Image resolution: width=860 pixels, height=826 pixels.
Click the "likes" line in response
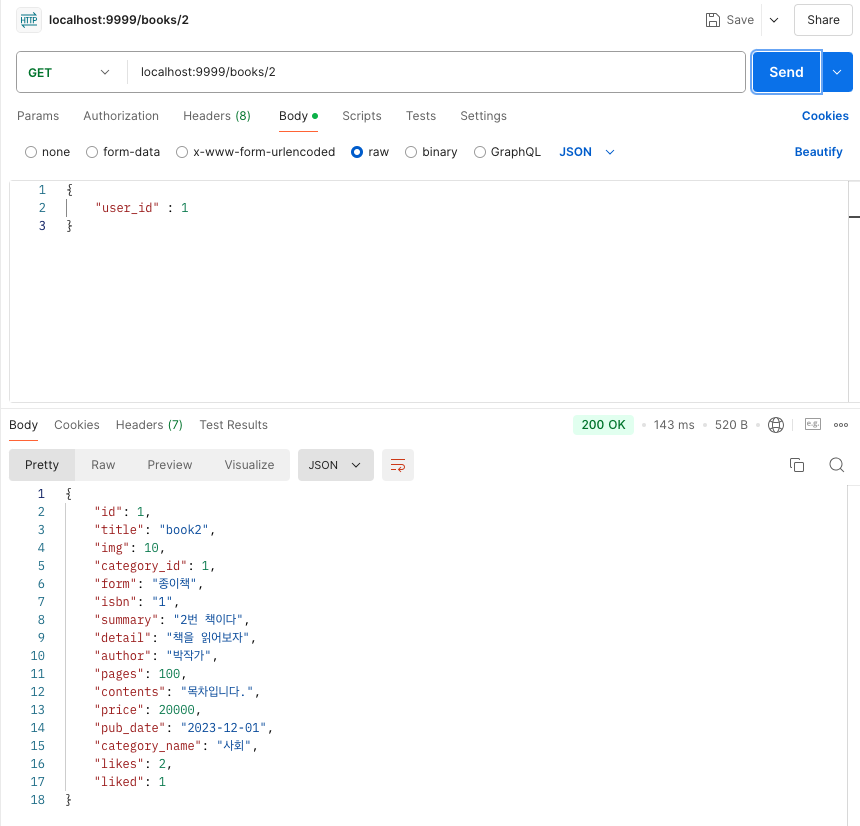133,764
